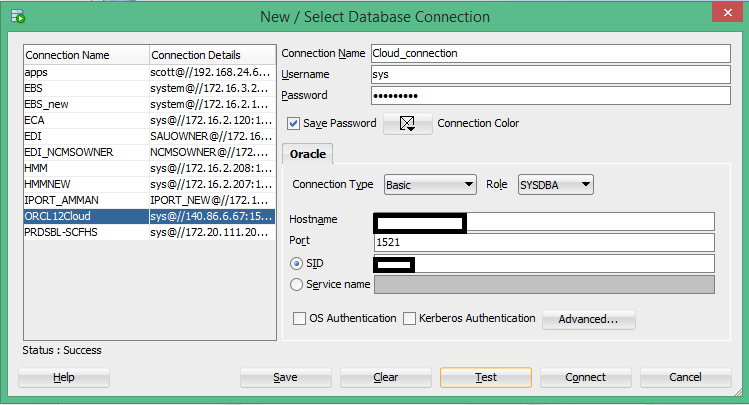Select the EDI_NCMSOWNER connection row
This screenshot has height=405, width=749.
point(85,152)
